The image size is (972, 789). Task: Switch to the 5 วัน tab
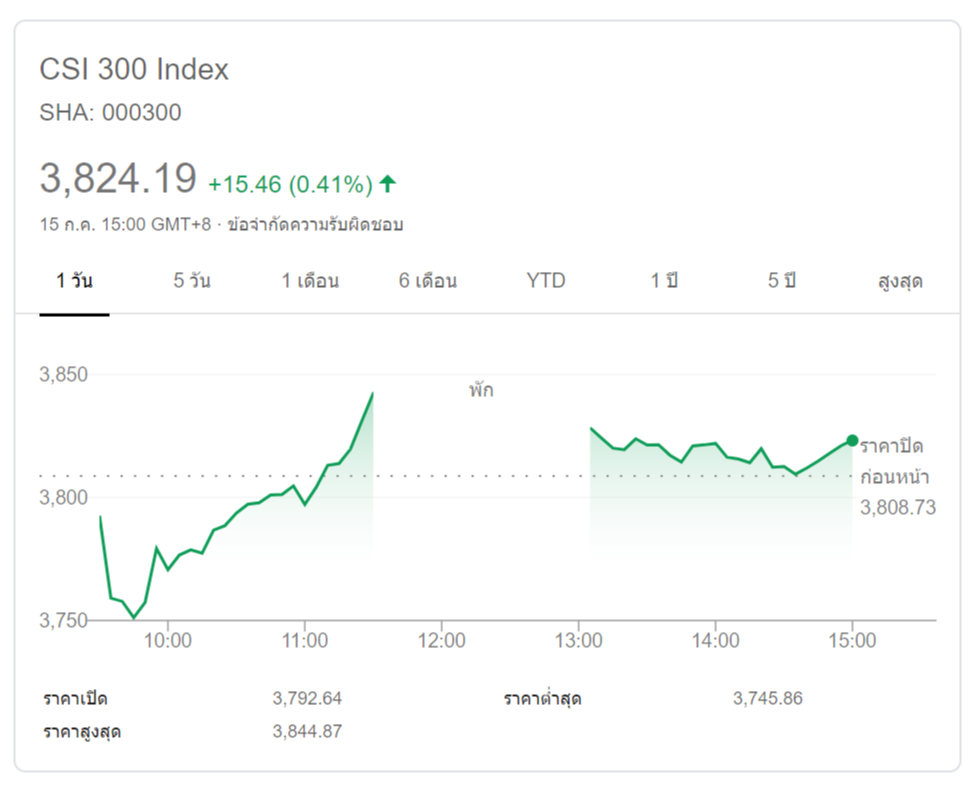coord(192,281)
